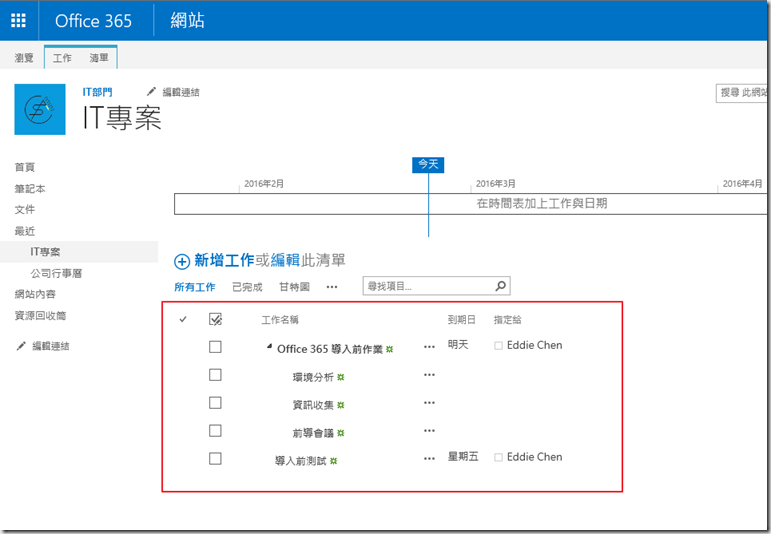
Task: Open ellipsis menu for 環境分析 task
Action: pos(430,375)
